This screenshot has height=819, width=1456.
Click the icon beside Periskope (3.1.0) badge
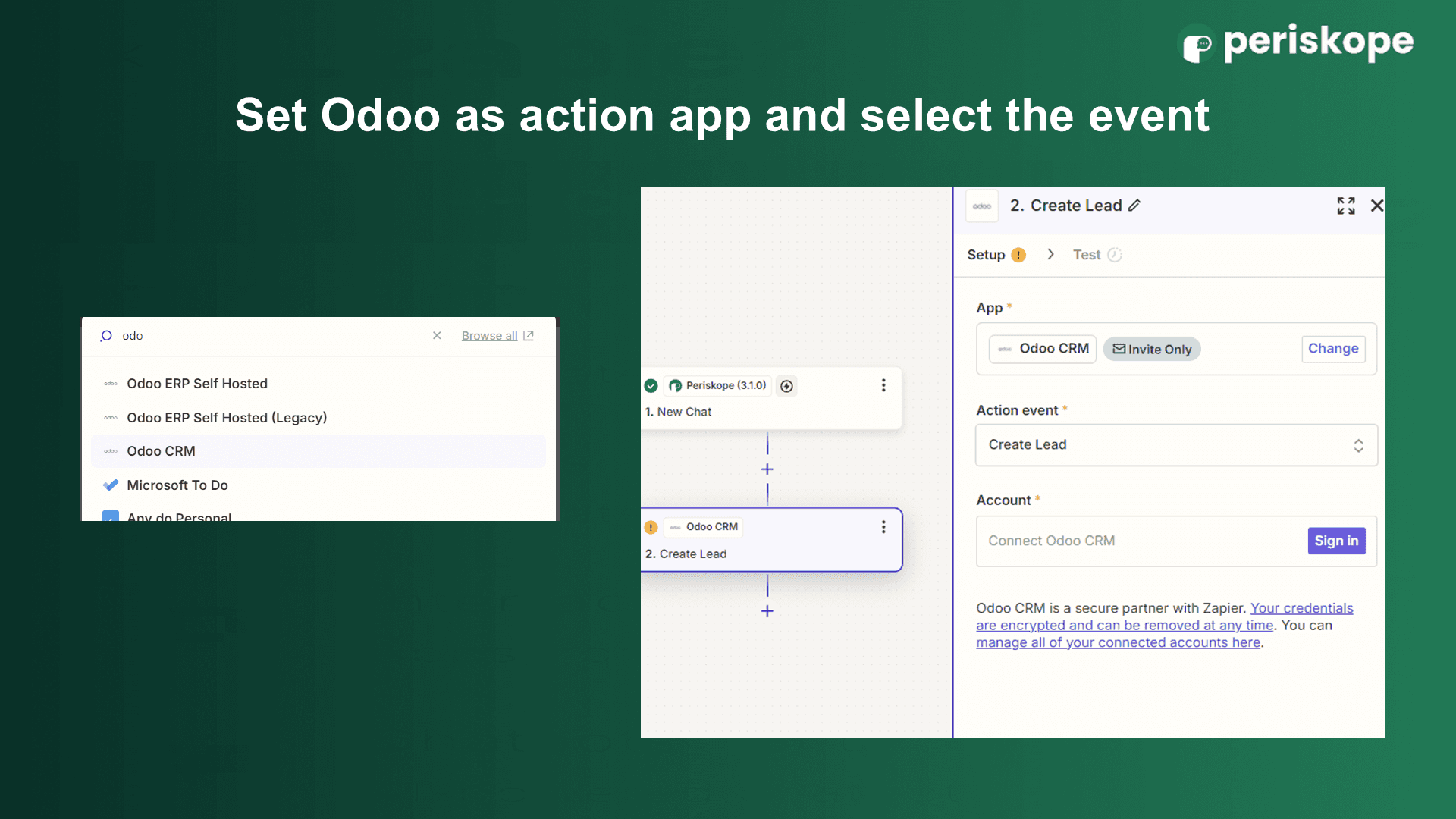(787, 386)
